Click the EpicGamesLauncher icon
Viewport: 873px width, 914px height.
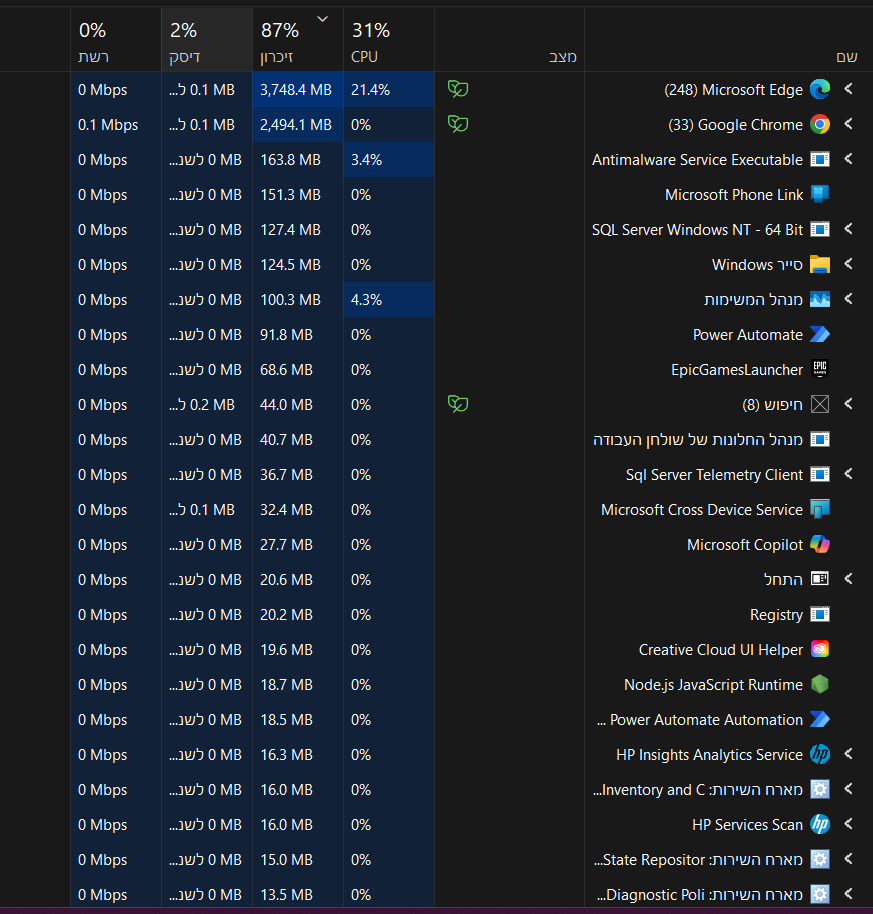[x=820, y=369]
